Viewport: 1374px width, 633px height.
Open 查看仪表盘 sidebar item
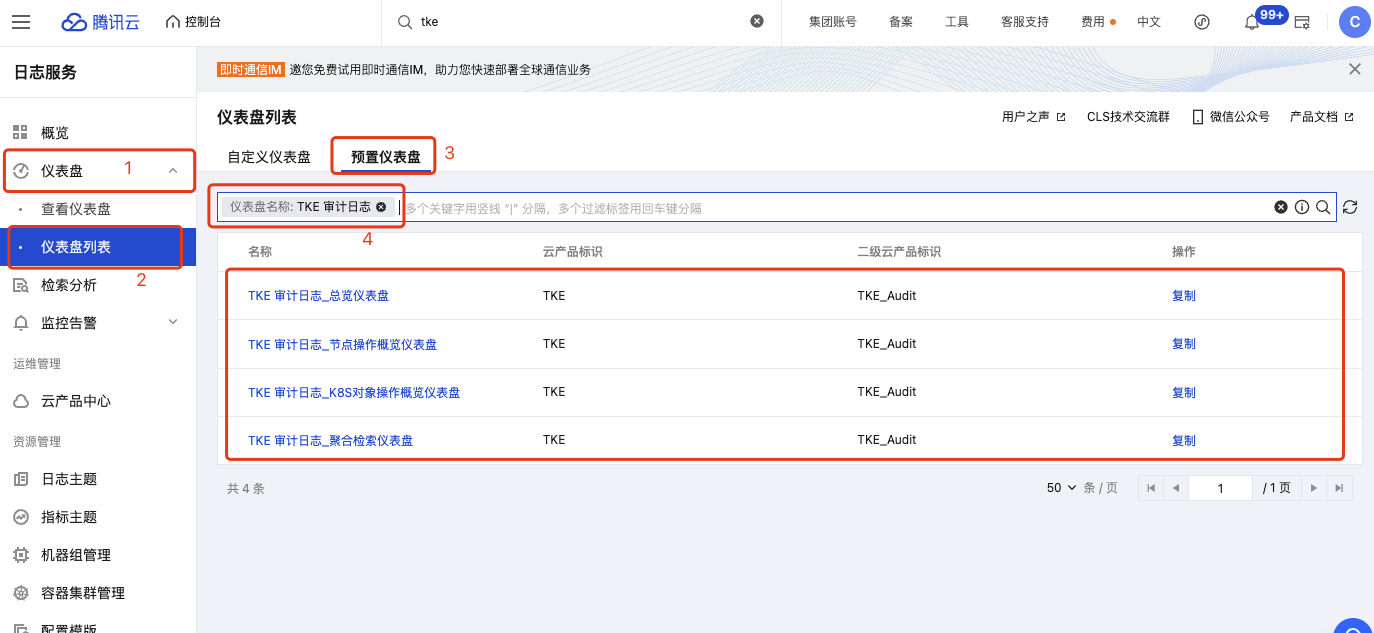[76, 209]
